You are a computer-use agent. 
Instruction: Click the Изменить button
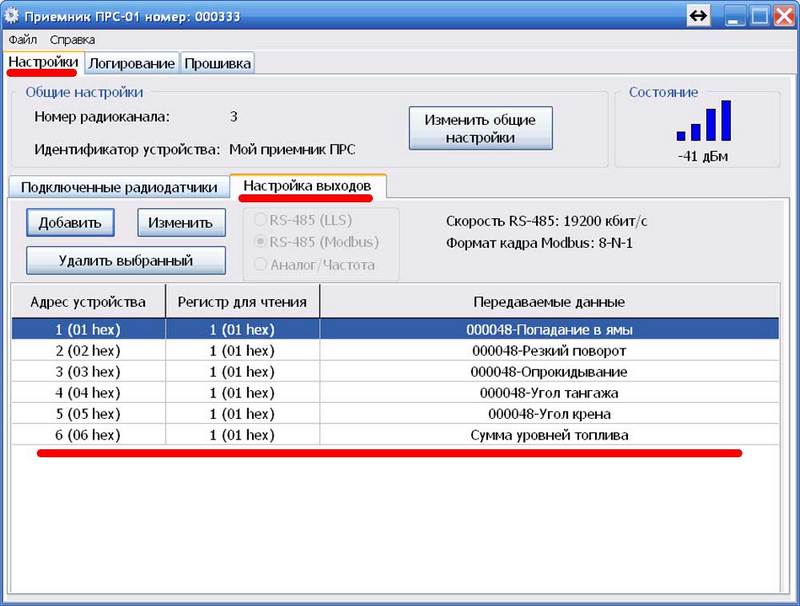click(181, 222)
